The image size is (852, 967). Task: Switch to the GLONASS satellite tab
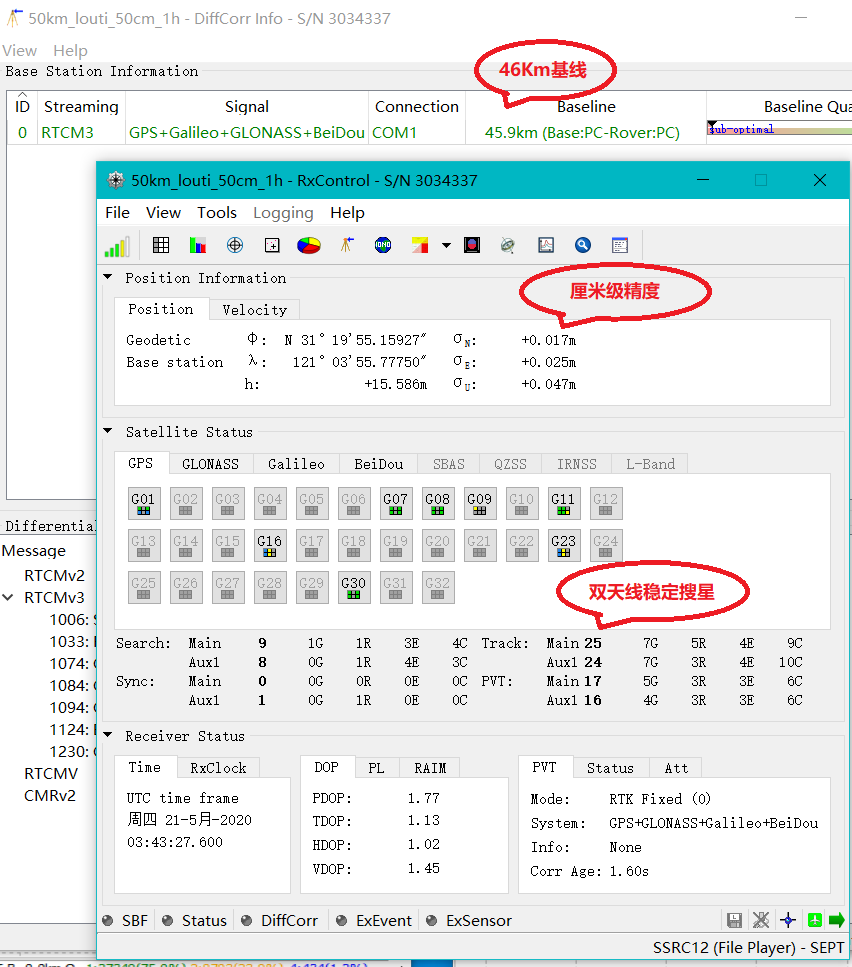click(210, 464)
